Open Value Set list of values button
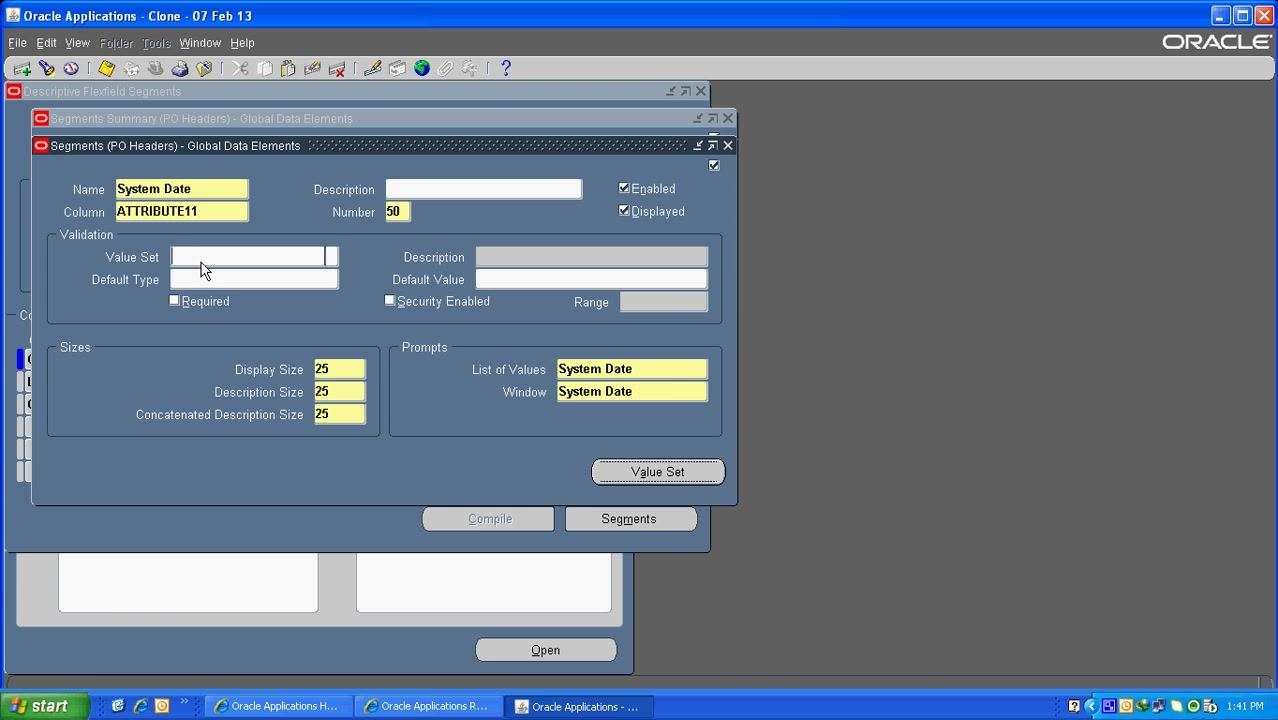Image resolution: width=1278 pixels, height=720 pixels. 332,257
